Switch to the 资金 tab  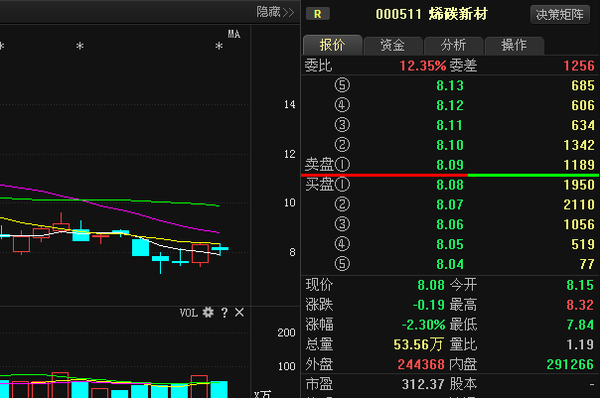tap(393, 46)
